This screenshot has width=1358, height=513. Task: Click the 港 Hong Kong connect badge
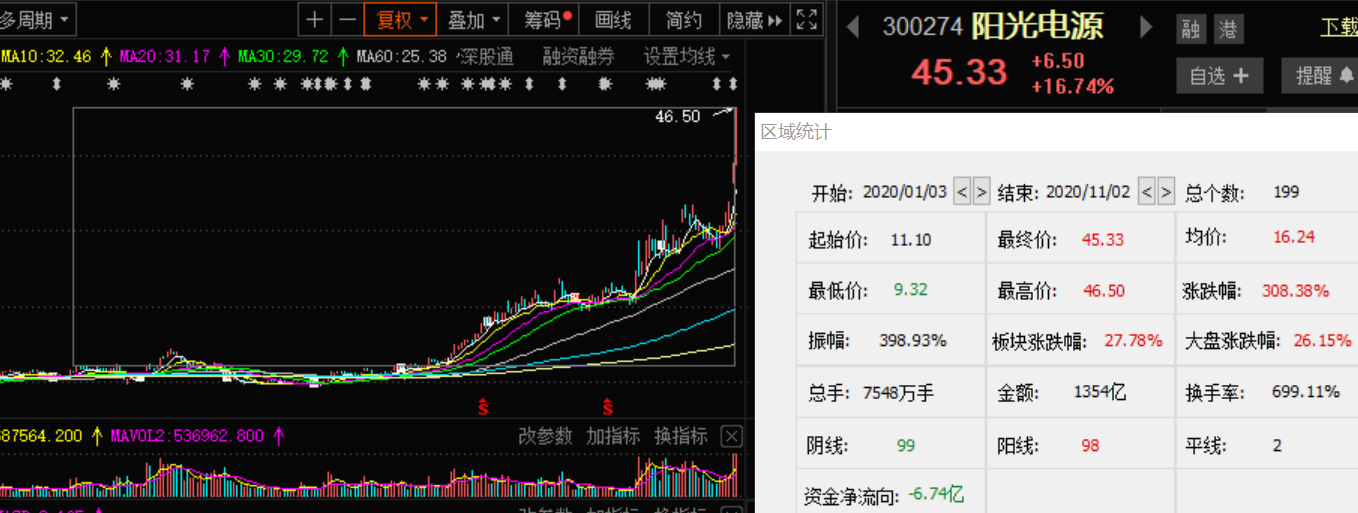point(1227,29)
